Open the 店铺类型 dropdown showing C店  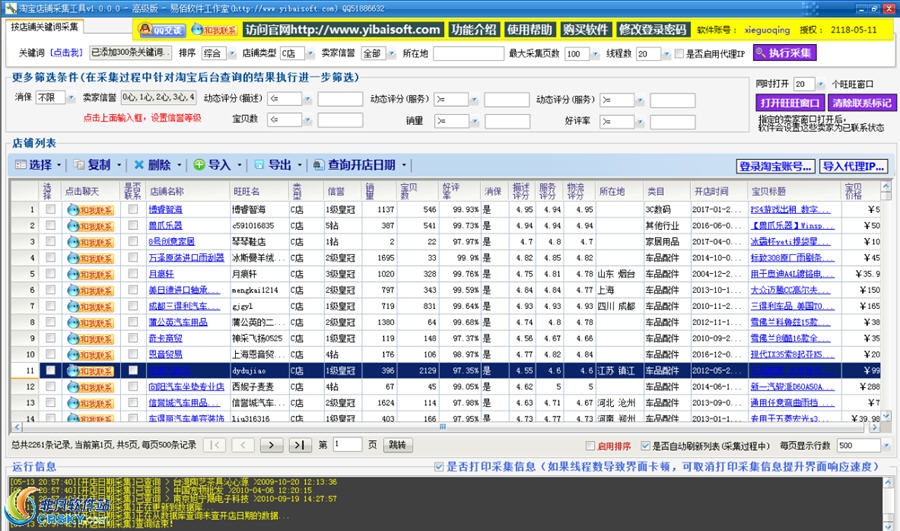click(311, 53)
